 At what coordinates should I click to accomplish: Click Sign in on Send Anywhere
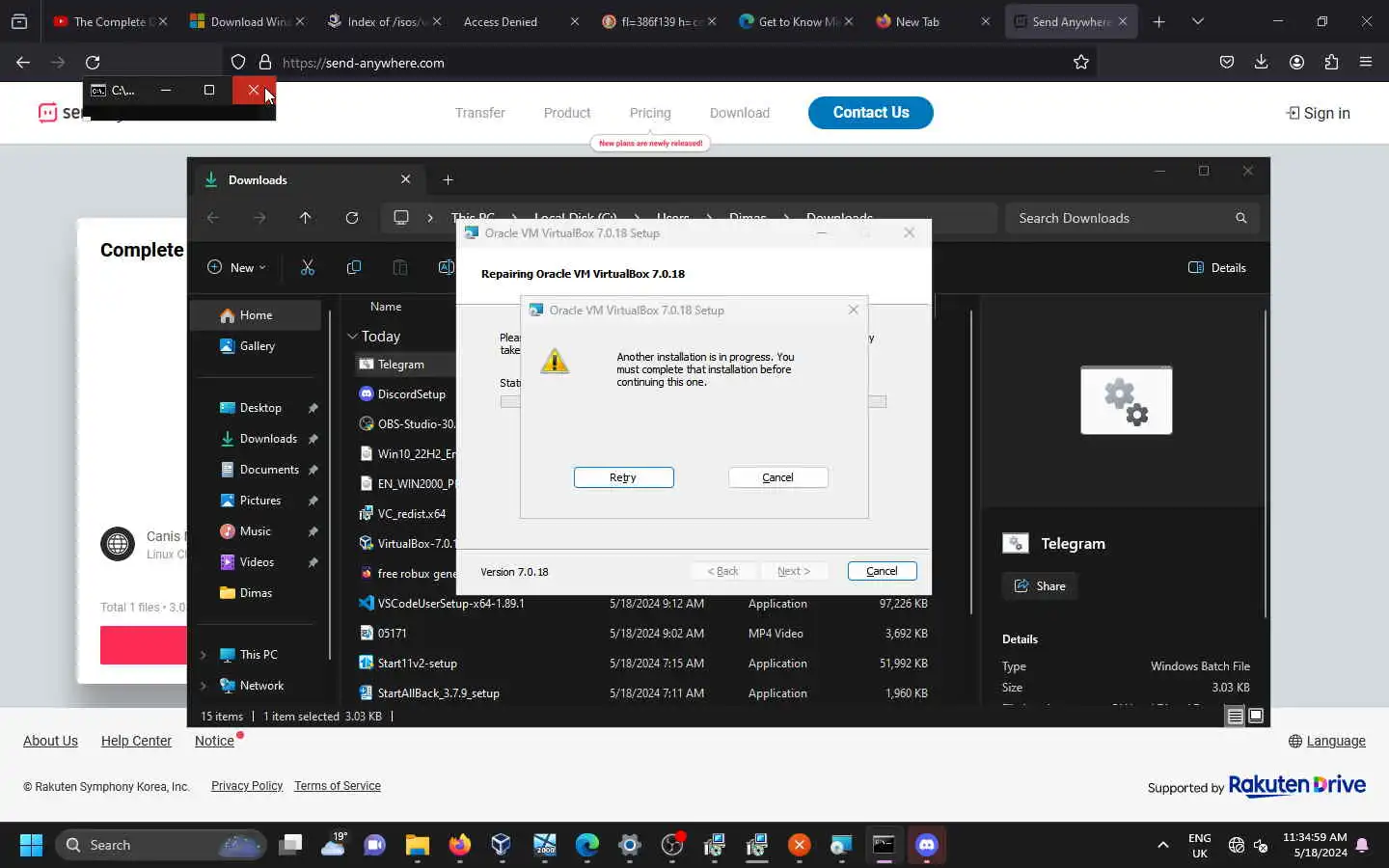[x=1318, y=113]
